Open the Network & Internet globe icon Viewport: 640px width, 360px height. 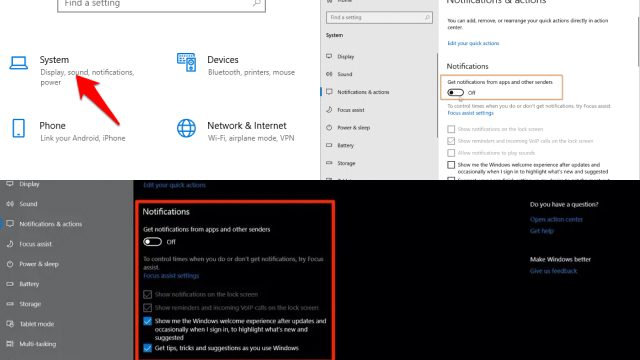(186, 128)
